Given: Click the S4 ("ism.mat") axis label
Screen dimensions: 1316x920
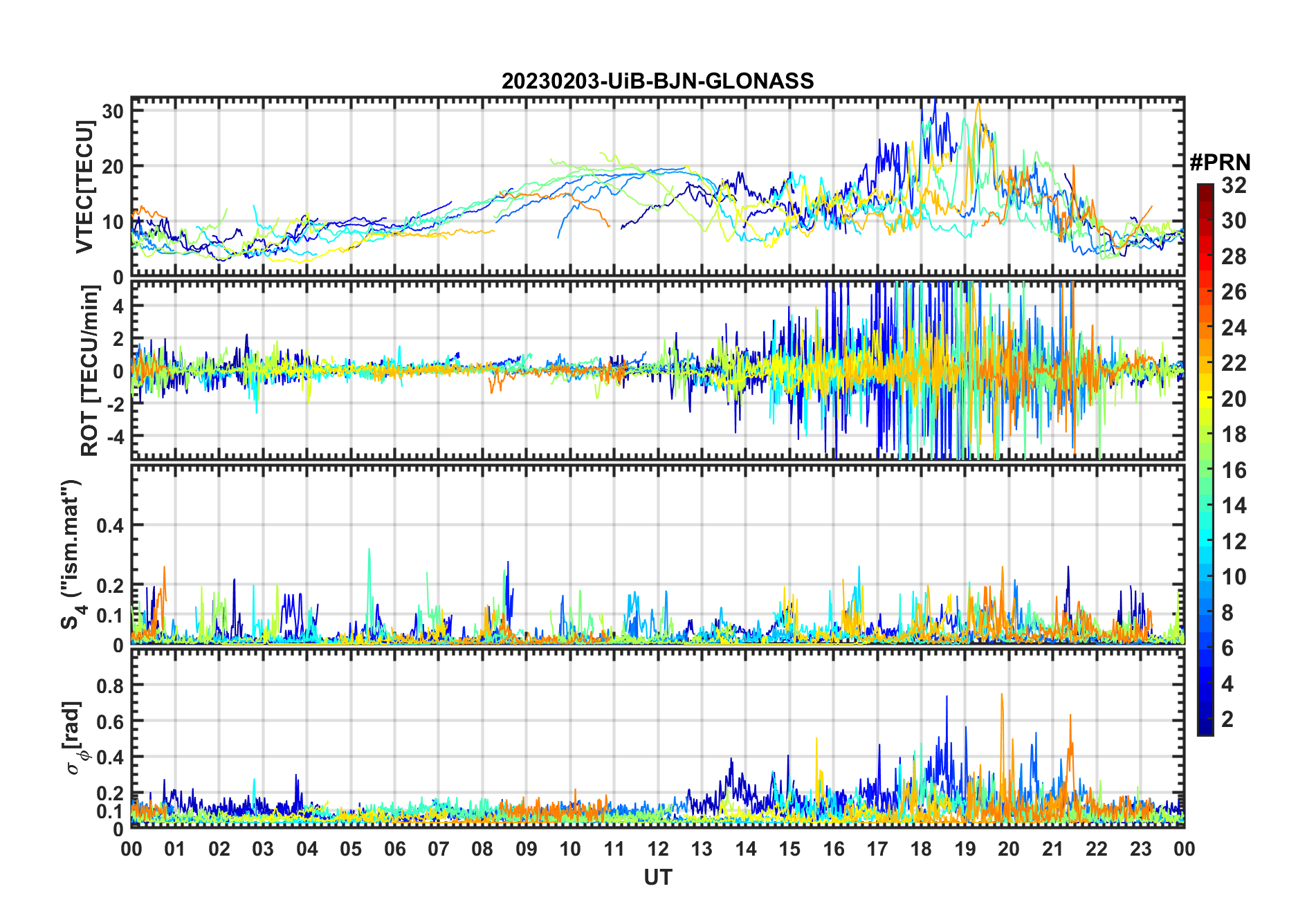Looking at the screenshot, I should [72, 555].
